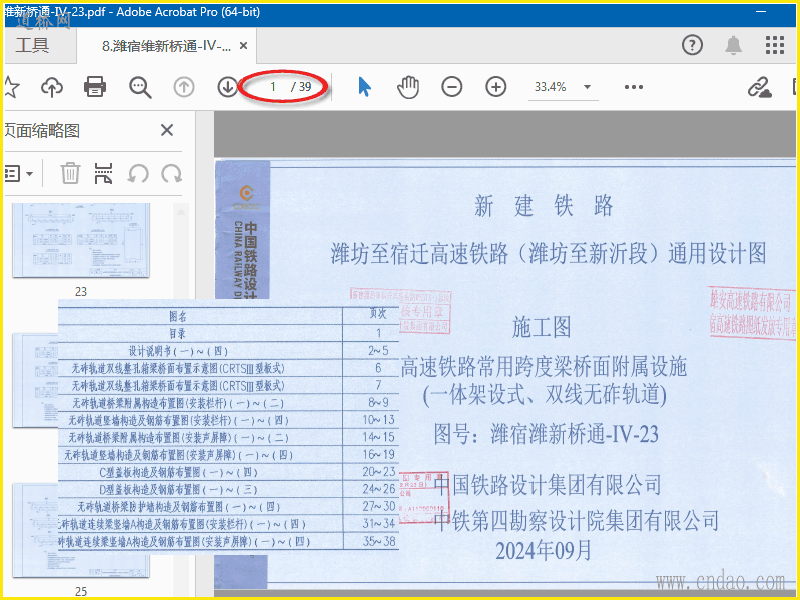Select the hand pan tool
The image size is (800, 600).
click(x=408, y=87)
